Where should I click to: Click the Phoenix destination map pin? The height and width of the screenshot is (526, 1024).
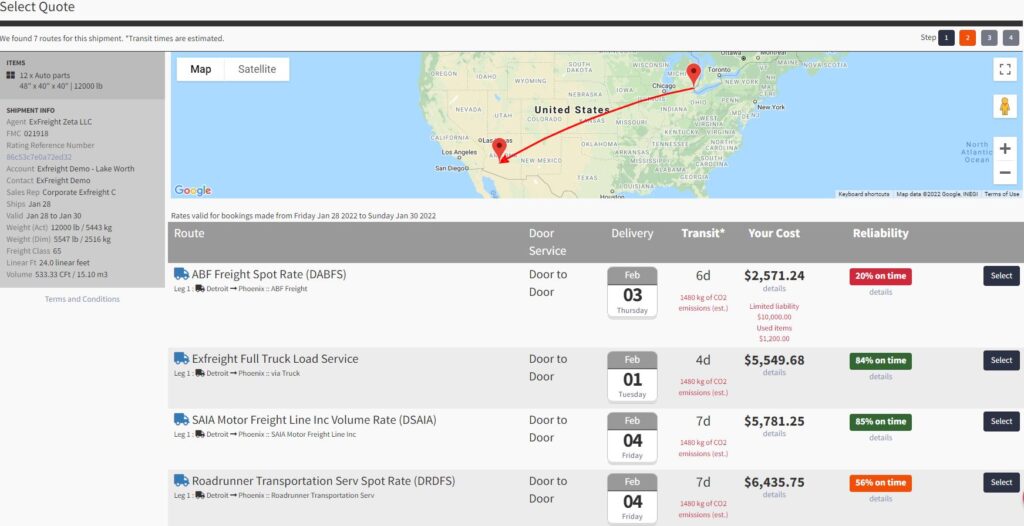tap(499, 150)
